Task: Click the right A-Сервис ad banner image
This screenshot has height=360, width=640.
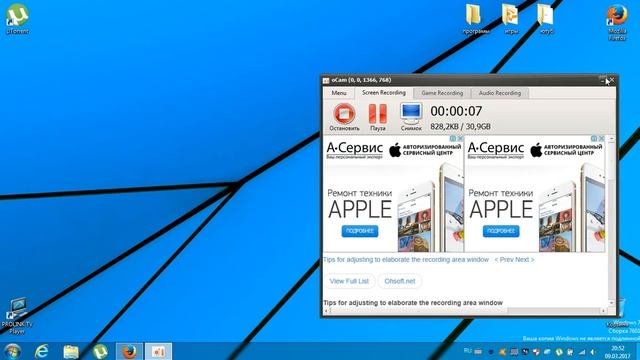Action: coord(535,193)
